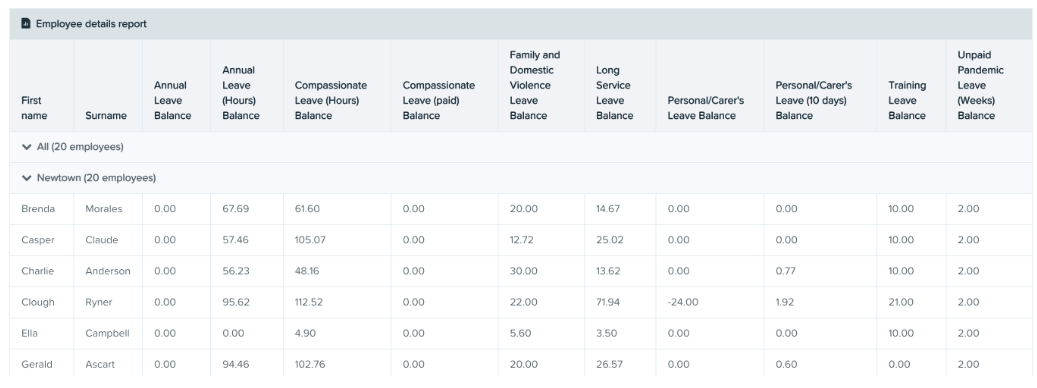Click Clough Ryner's -24.00 balance
This screenshot has width=1037, height=388.
[683, 302]
